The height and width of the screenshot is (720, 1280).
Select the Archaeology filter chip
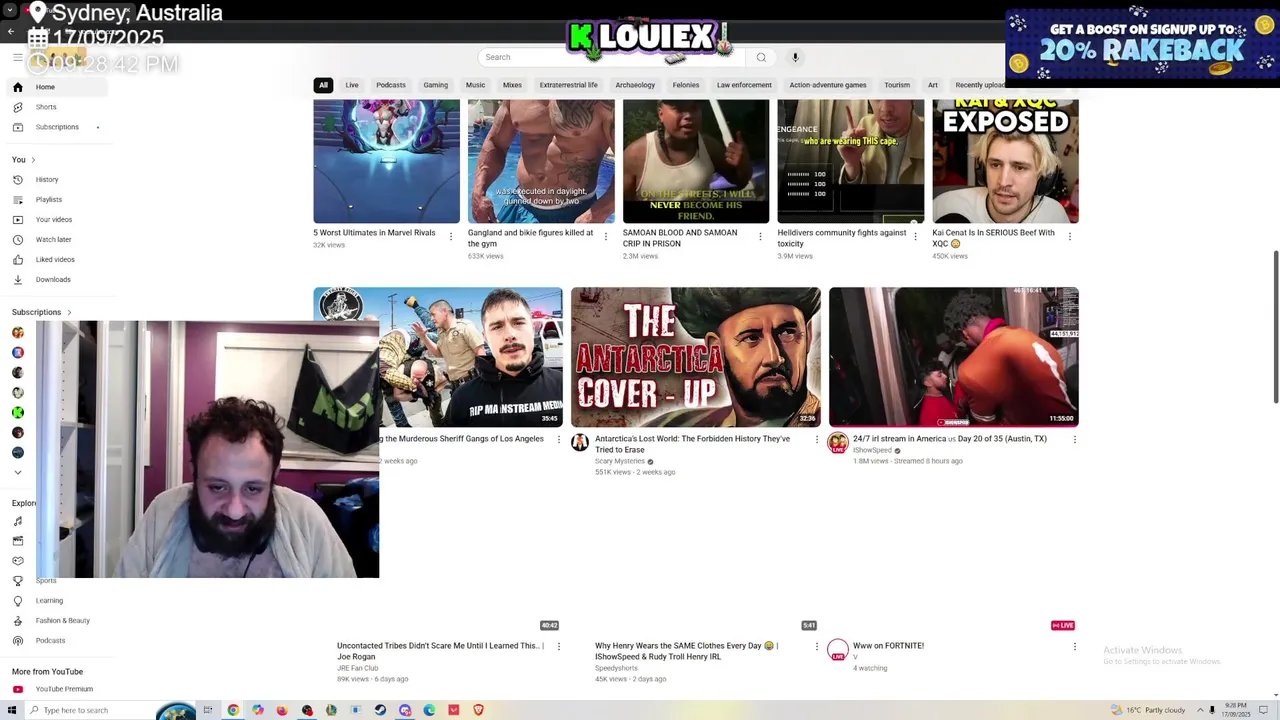(x=635, y=85)
